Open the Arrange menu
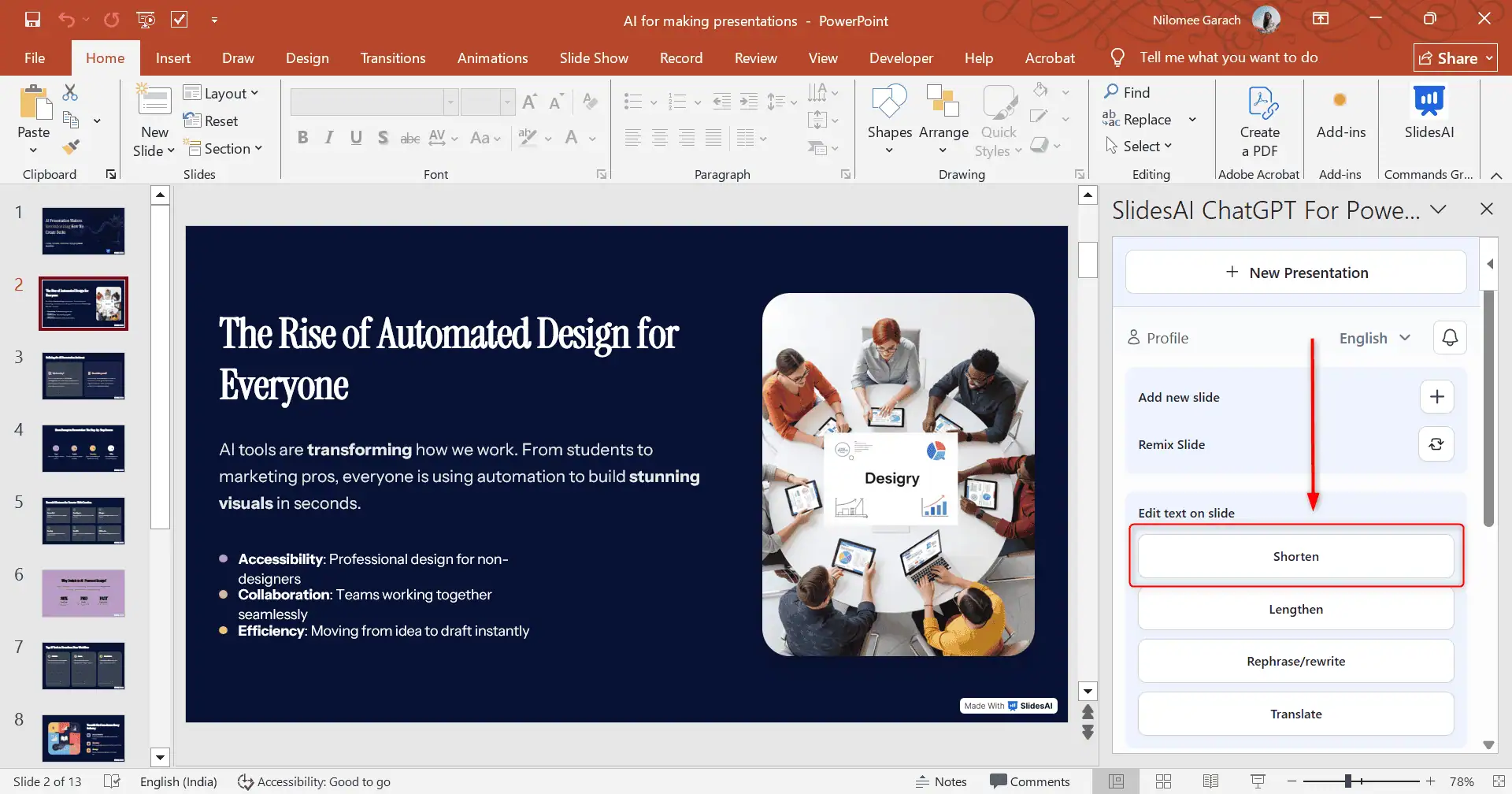 pos(943,119)
